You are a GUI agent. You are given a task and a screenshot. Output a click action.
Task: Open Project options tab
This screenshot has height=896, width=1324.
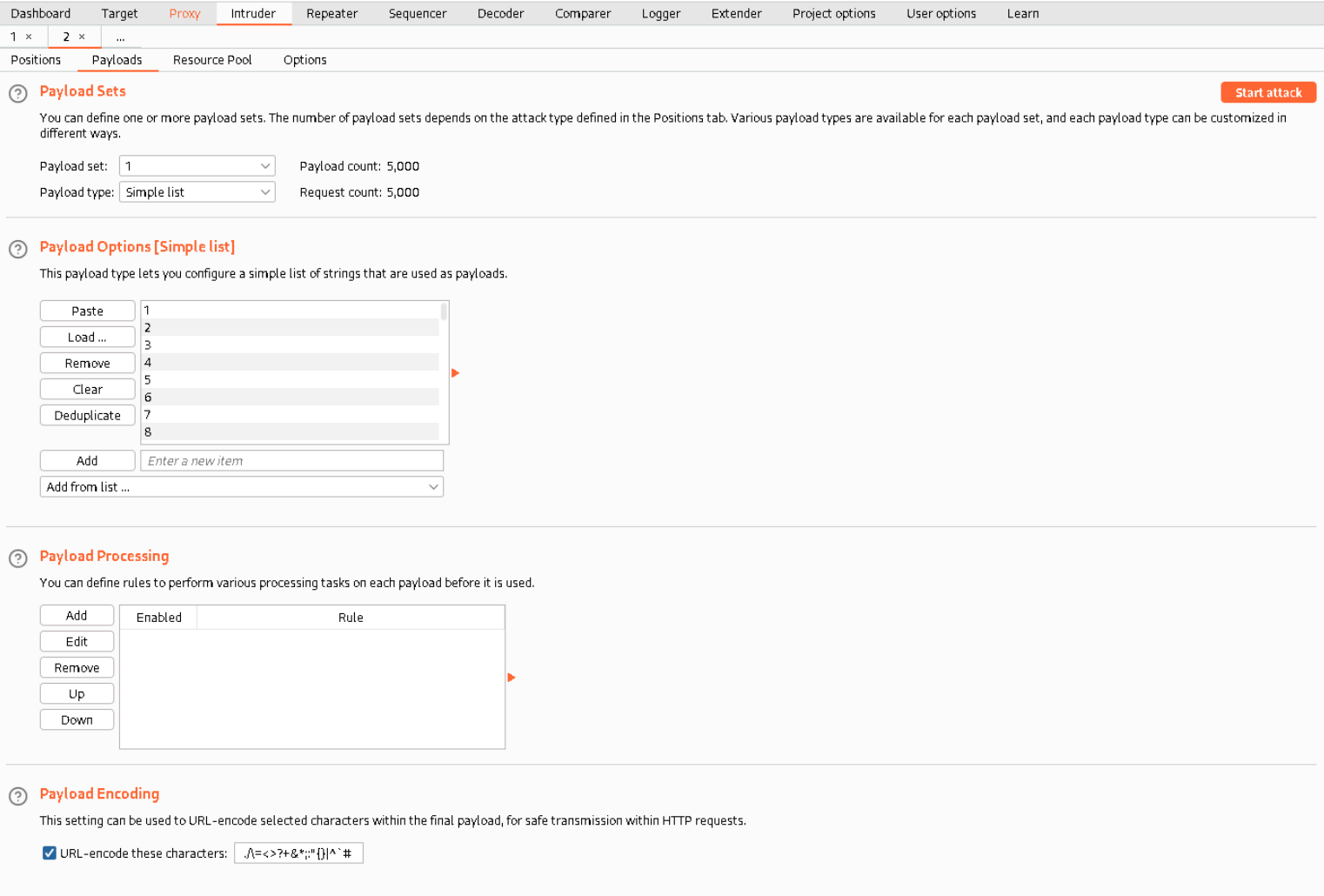click(834, 13)
